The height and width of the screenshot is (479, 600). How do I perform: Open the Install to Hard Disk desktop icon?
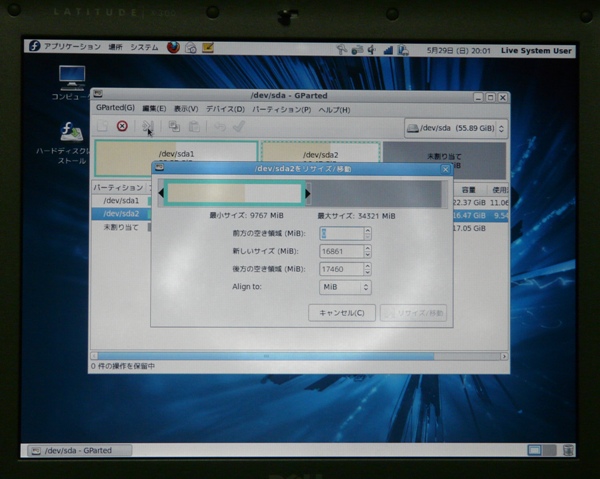pyautogui.click(x=71, y=134)
